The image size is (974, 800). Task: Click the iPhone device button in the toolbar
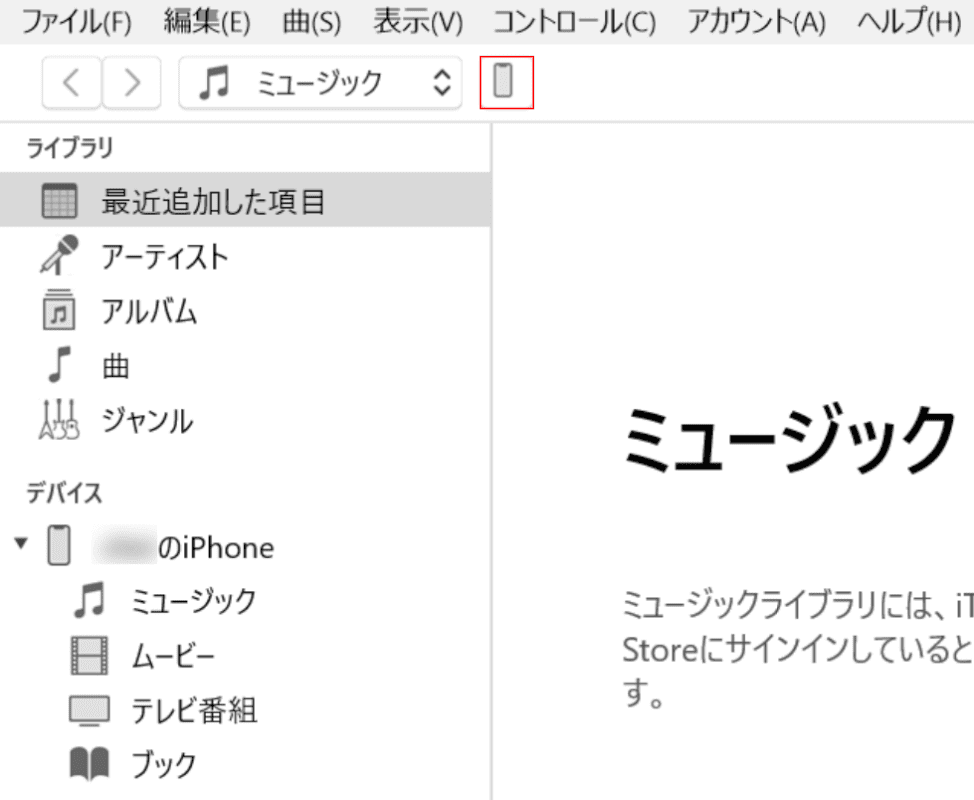pyautogui.click(x=506, y=82)
